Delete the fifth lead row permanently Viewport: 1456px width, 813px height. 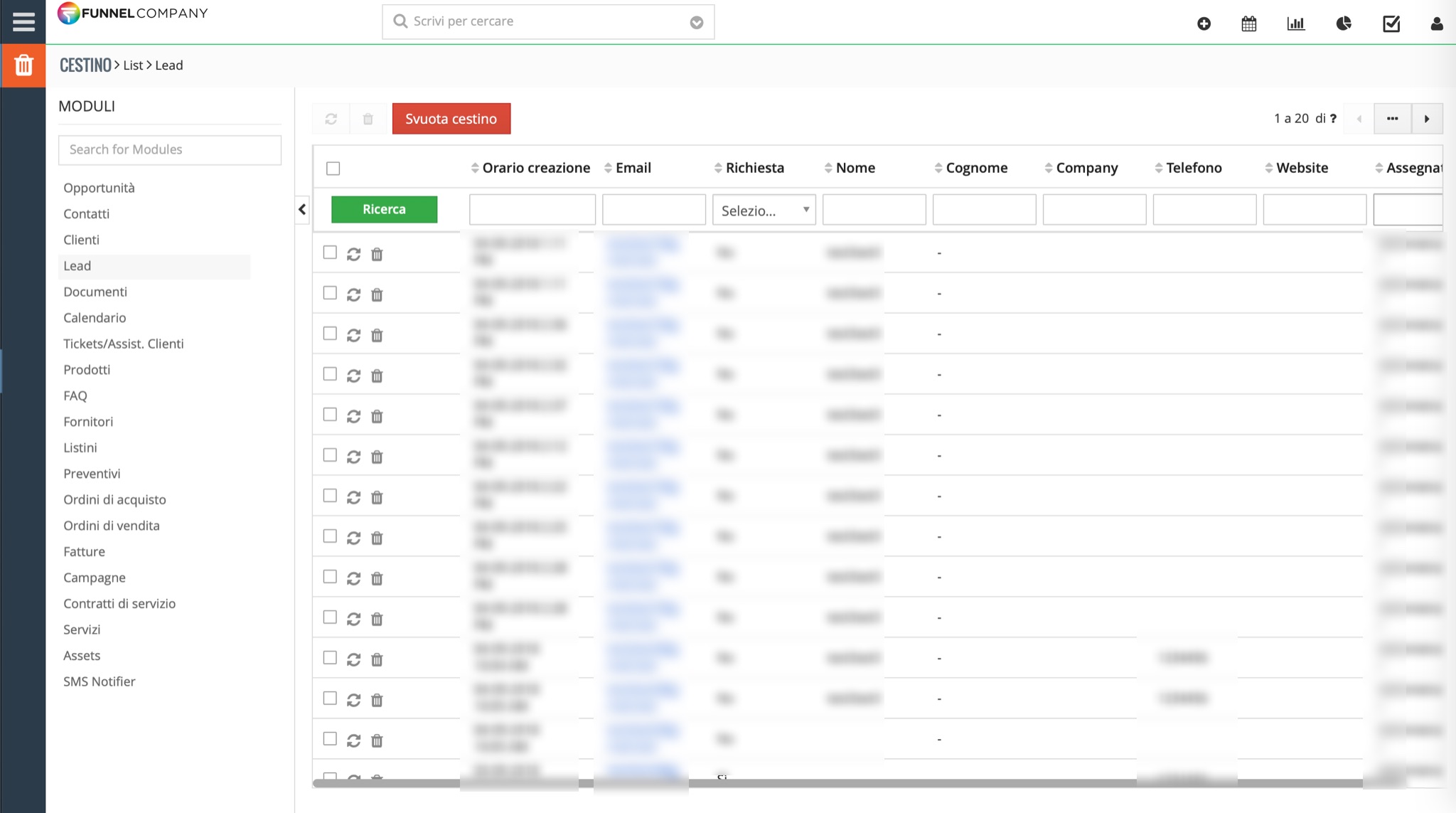377,416
